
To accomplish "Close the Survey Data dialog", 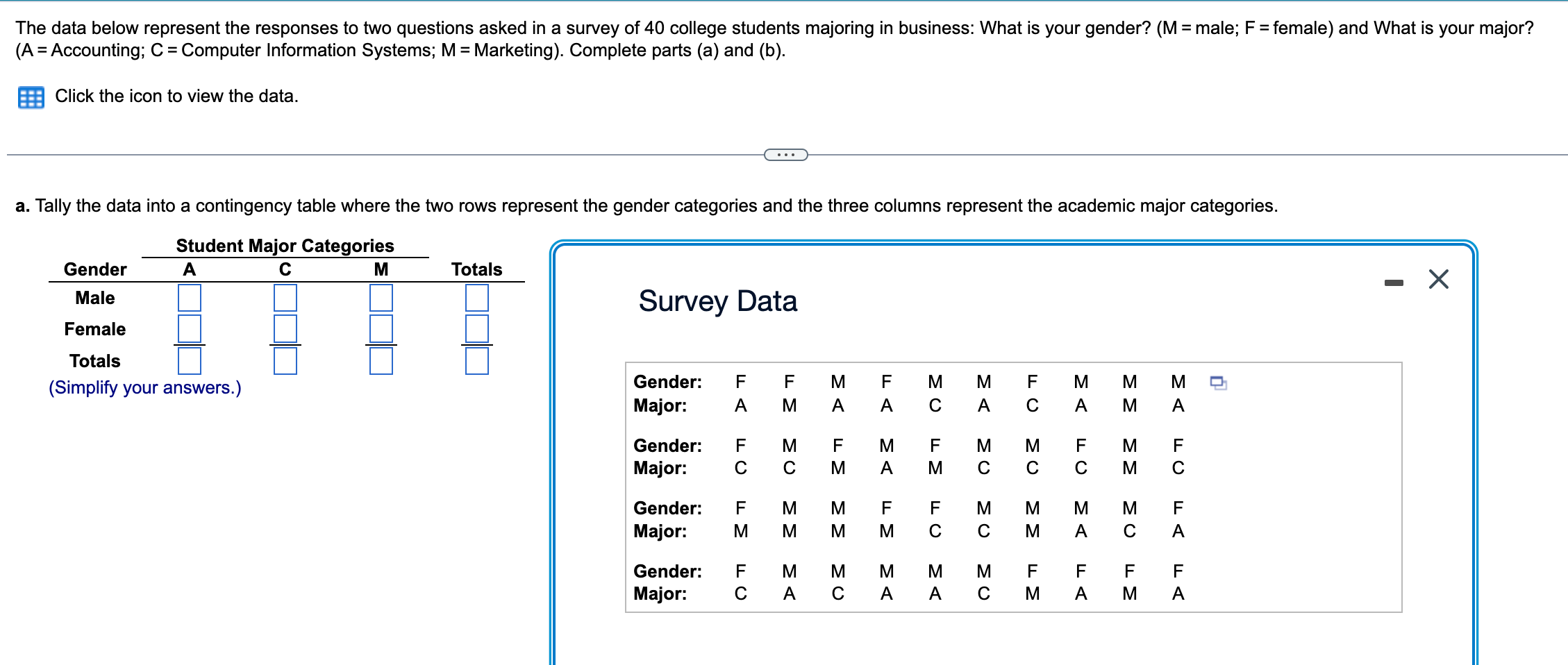I will 1438,279.
